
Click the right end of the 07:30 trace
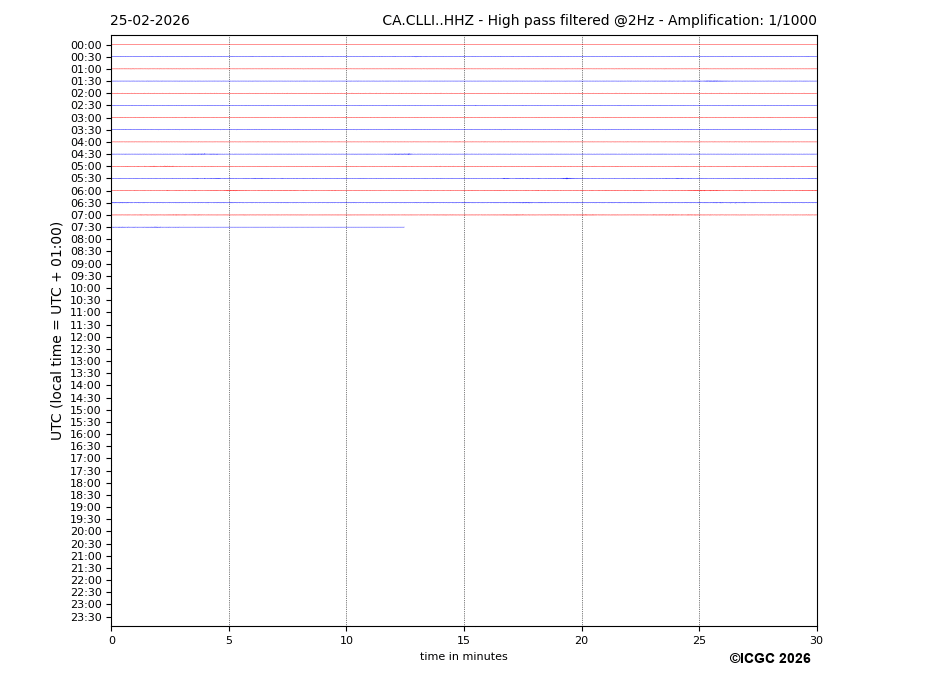pos(404,227)
